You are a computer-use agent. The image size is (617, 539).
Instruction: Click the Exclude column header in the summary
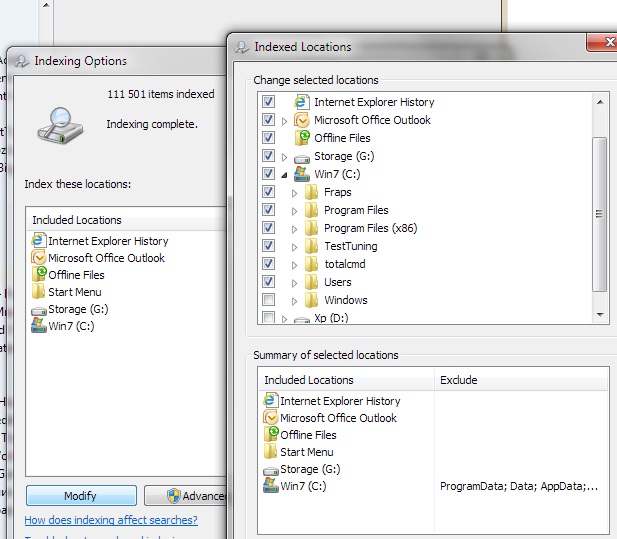521,380
